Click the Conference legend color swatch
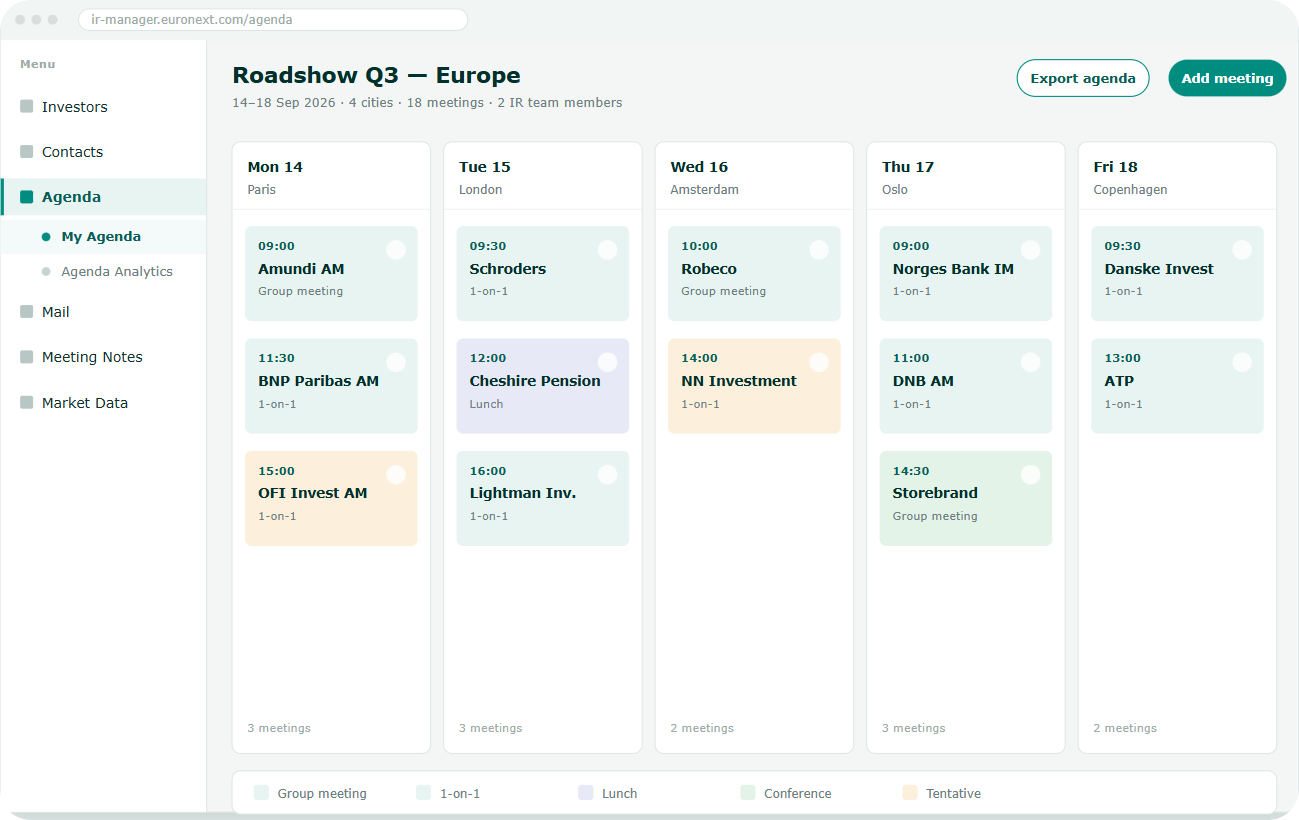Viewport: 1299px width, 820px height. click(748, 793)
